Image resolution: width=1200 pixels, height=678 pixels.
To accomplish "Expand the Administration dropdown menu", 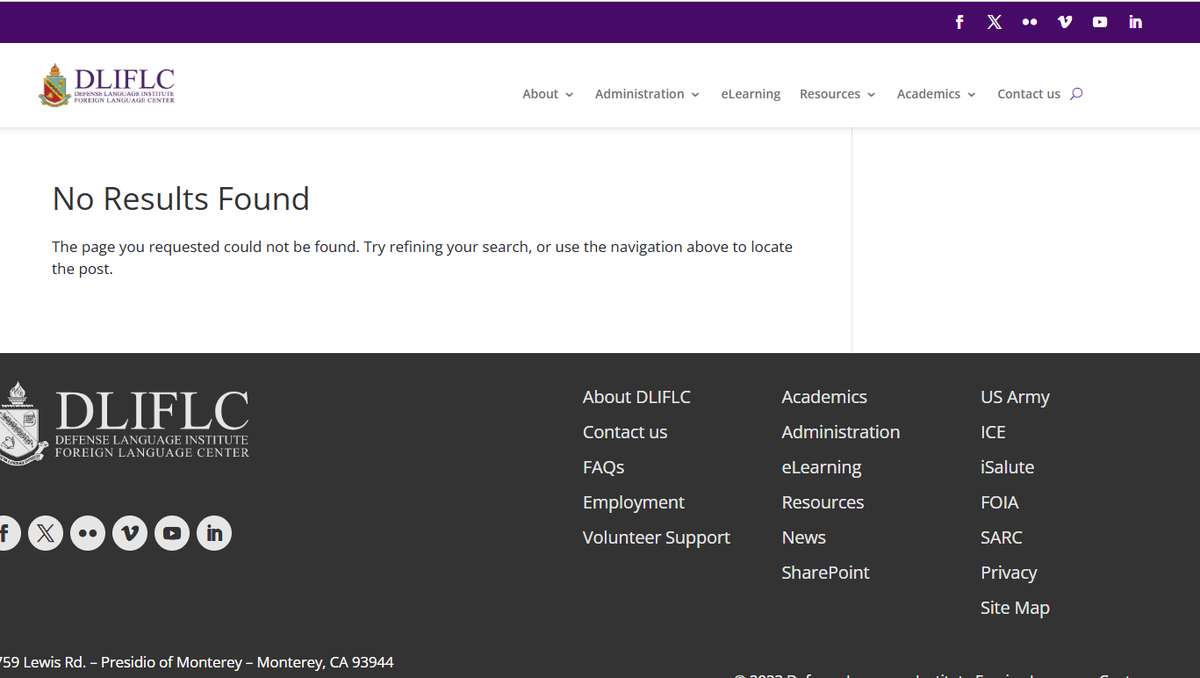I will click(x=646, y=94).
